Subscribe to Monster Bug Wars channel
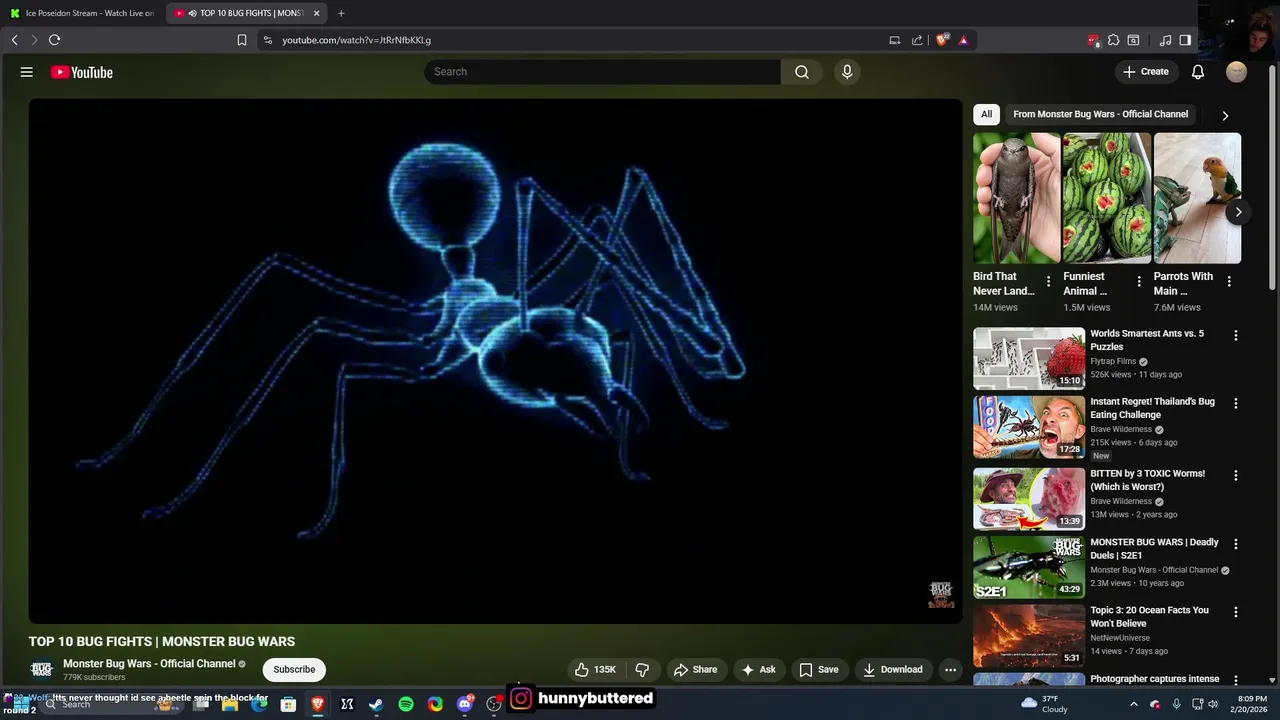Screen dimensions: 1280x720 294,670
